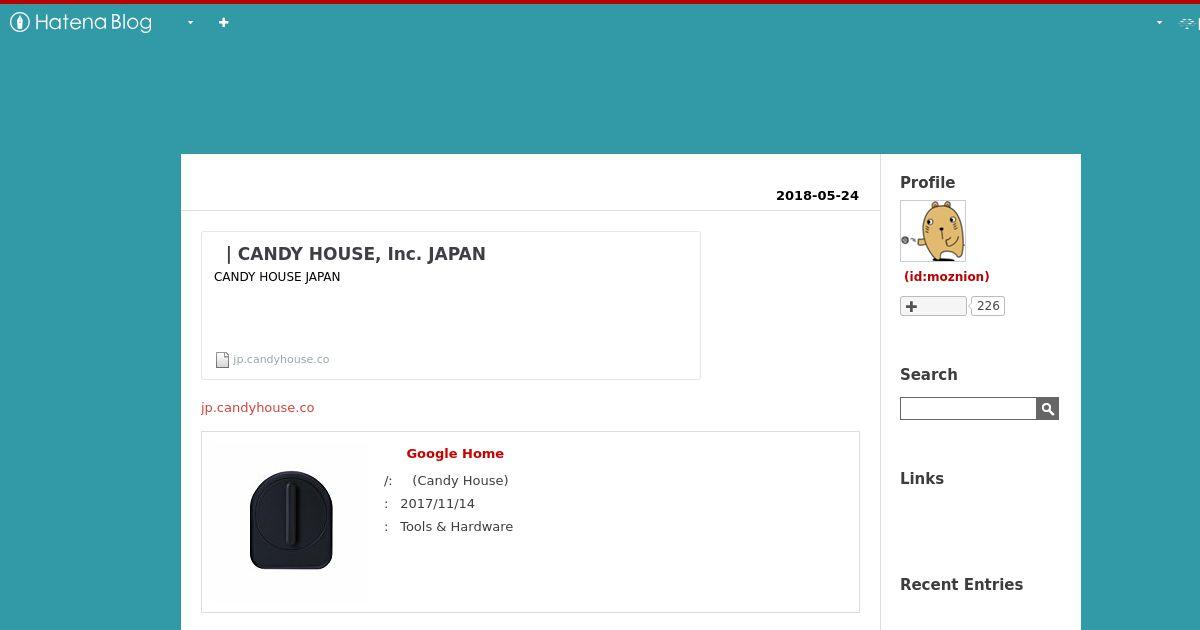Viewport: 1200px width, 630px height.
Task: Expand the dropdown arrow beside Hatena Blog logo
Action: (x=190, y=22)
